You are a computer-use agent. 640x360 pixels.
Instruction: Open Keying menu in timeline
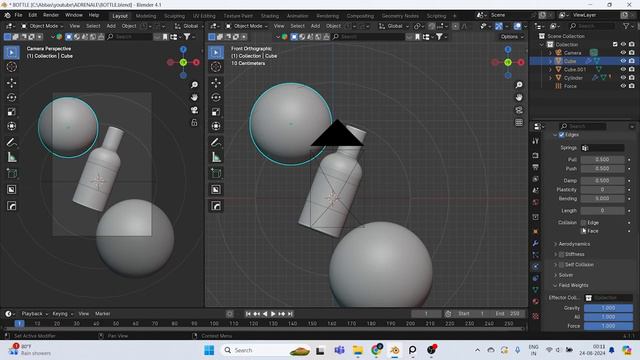62,314
